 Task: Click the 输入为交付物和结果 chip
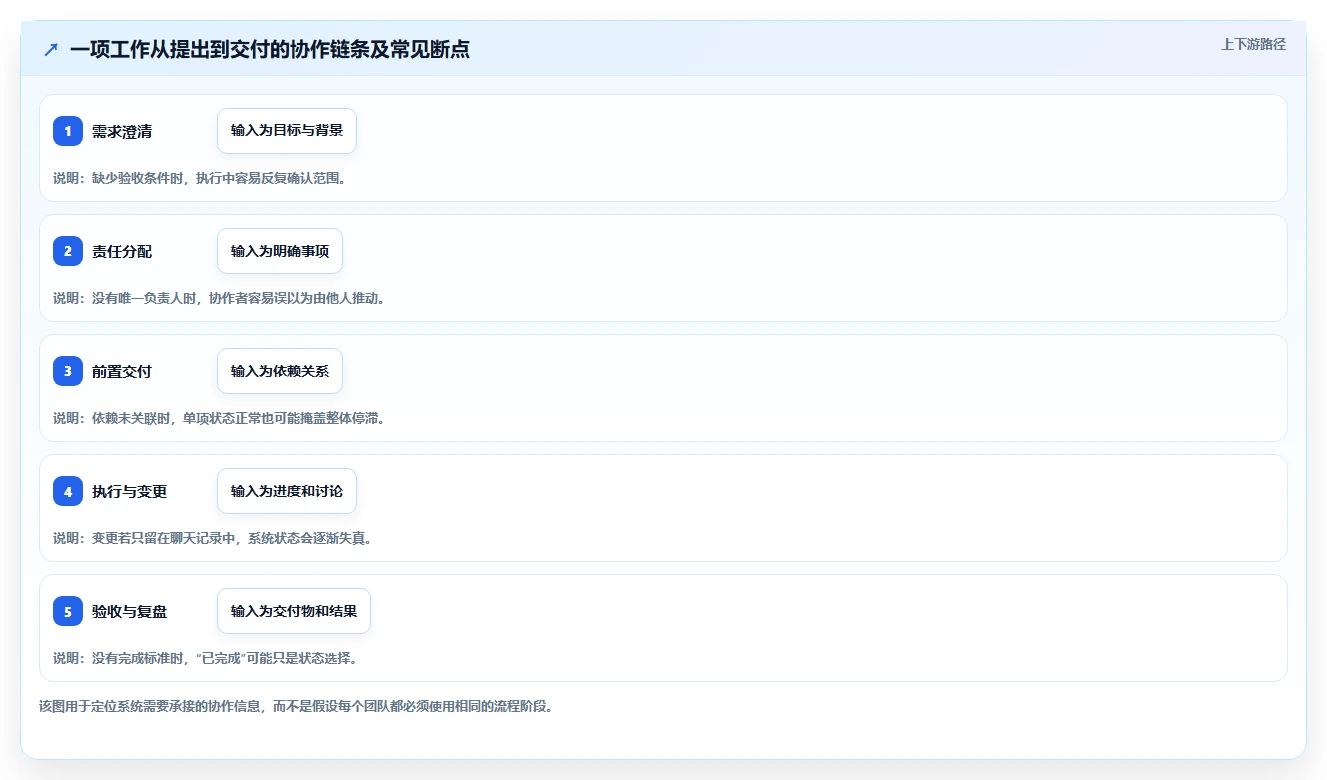point(294,611)
